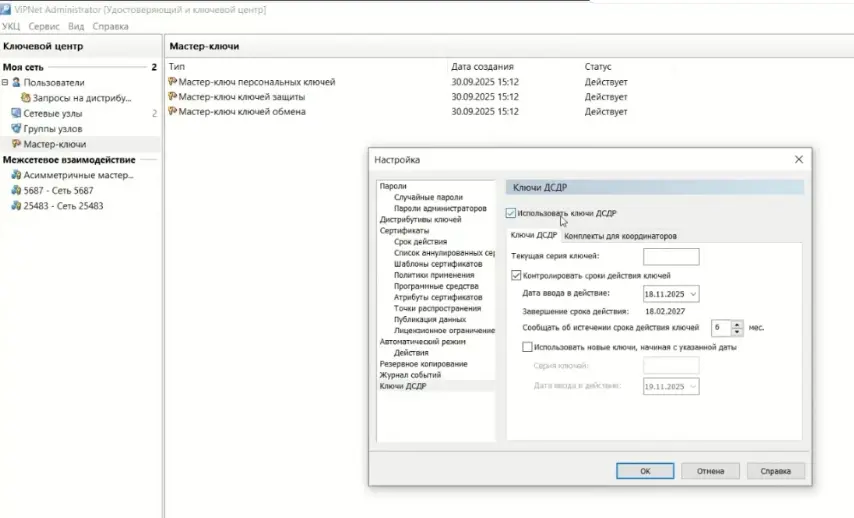Open the Сервис menu
The height and width of the screenshot is (518, 854).
pos(44,26)
